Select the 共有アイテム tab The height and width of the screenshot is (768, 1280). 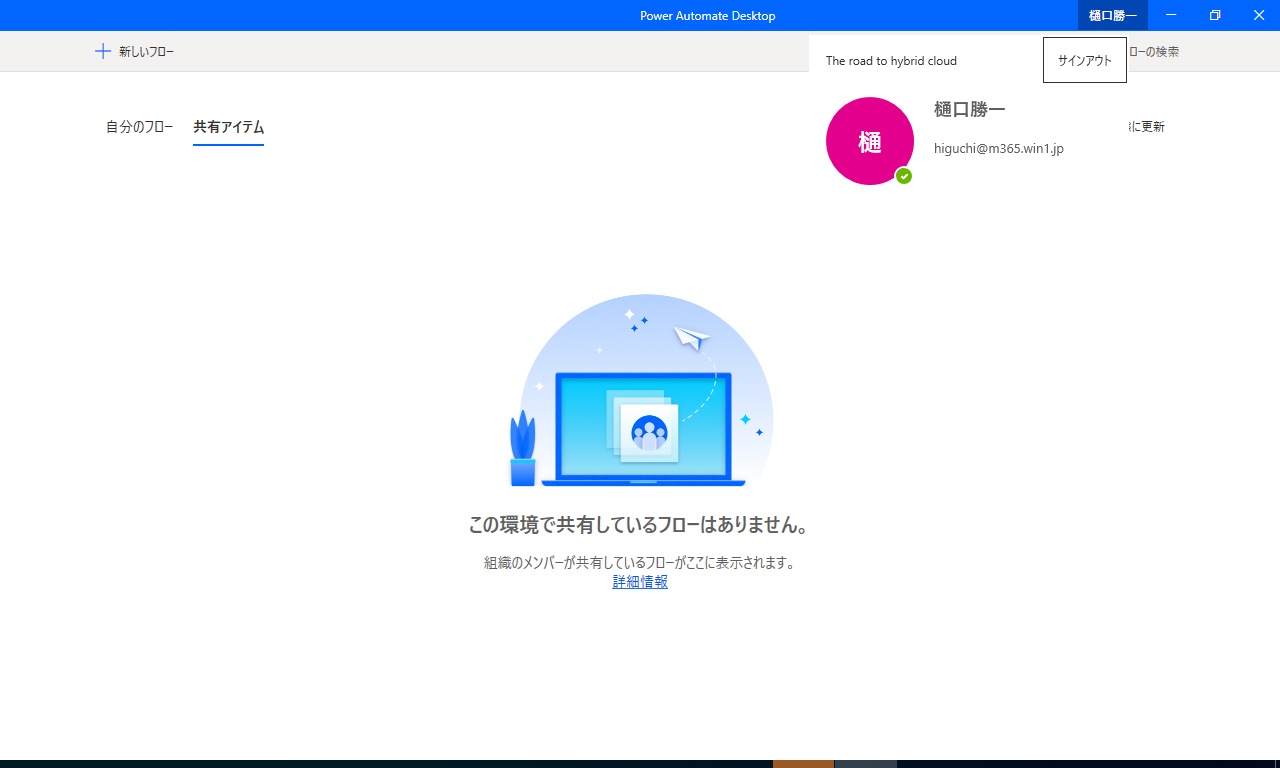pos(229,127)
